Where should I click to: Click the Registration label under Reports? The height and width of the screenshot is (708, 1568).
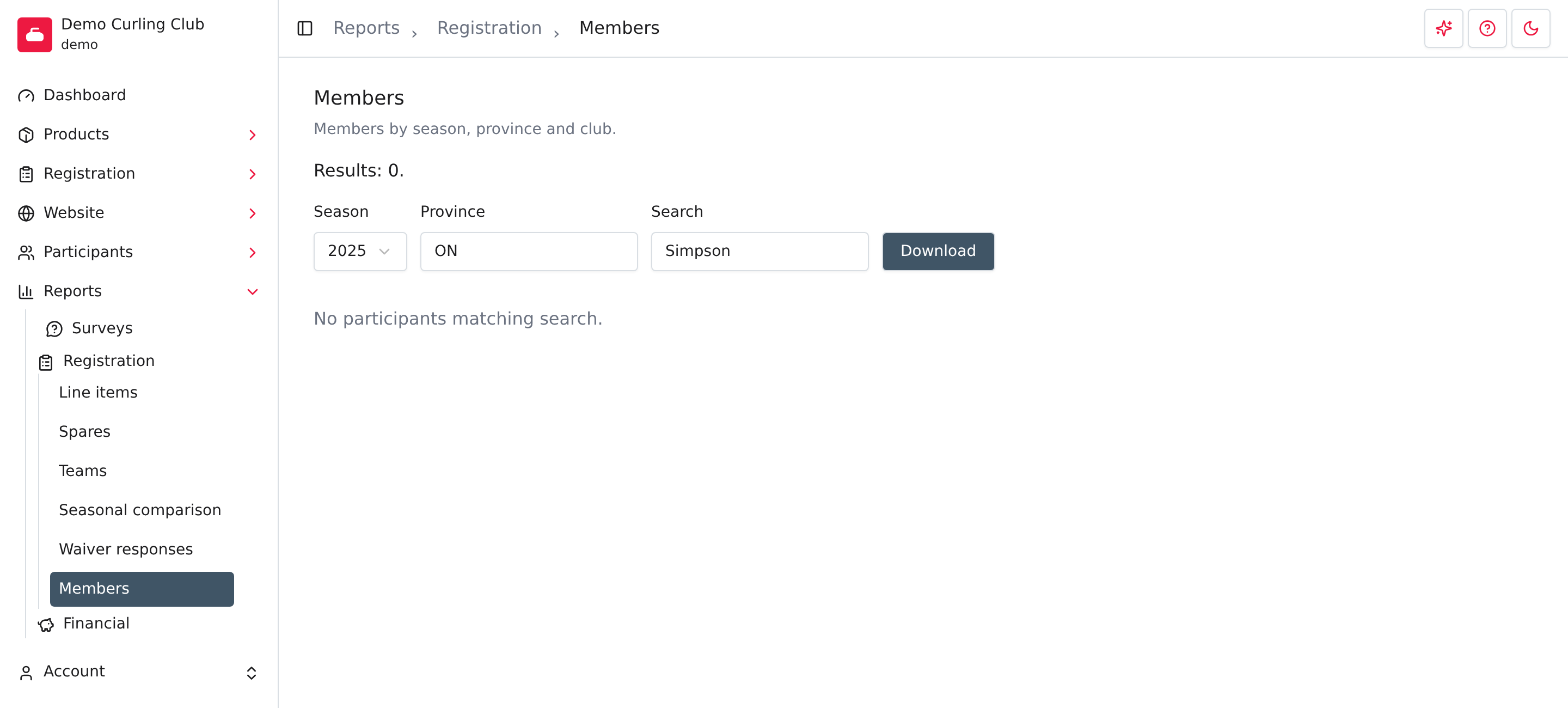coord(109,361)
